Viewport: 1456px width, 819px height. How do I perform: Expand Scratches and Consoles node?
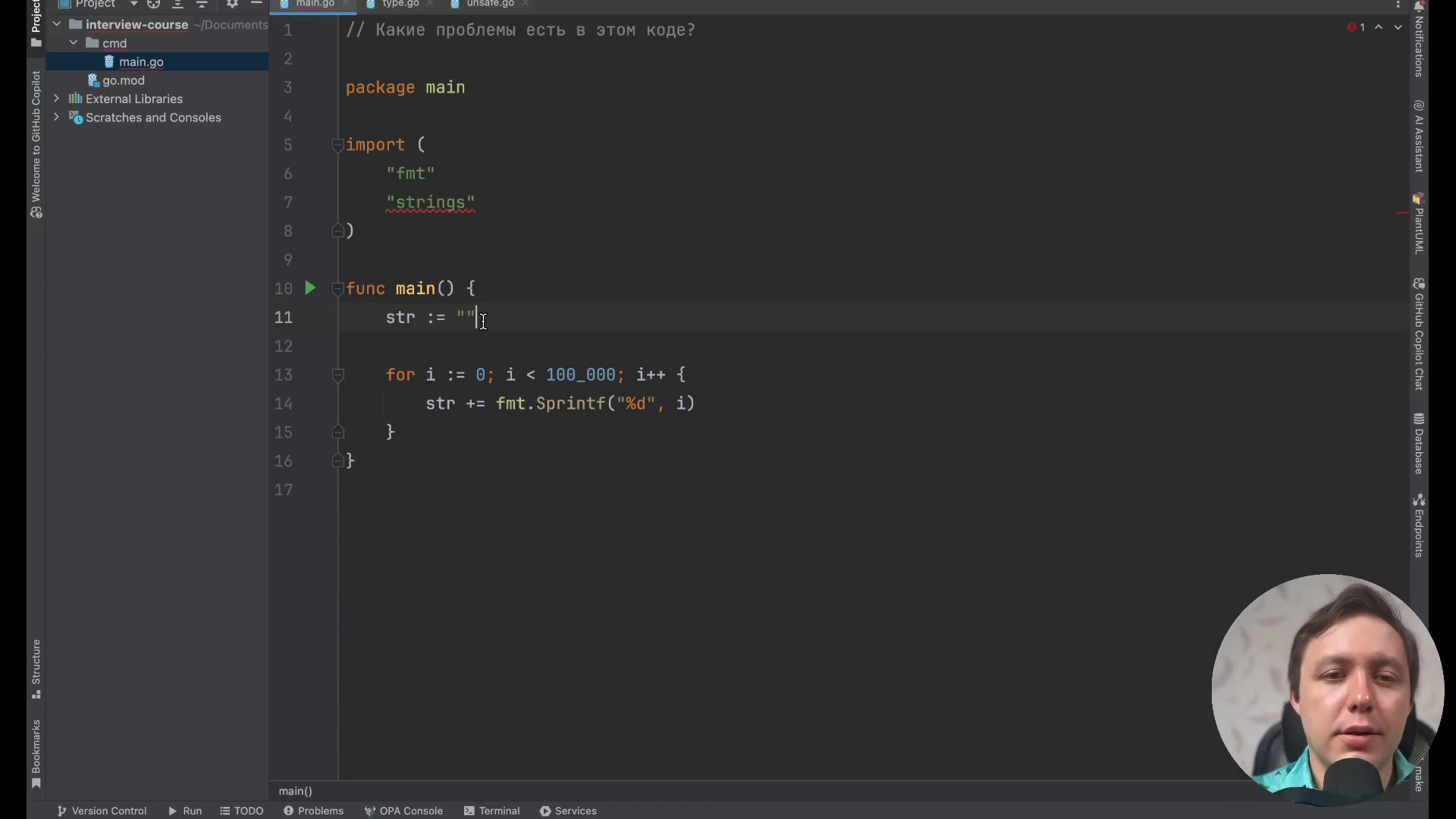56,118
